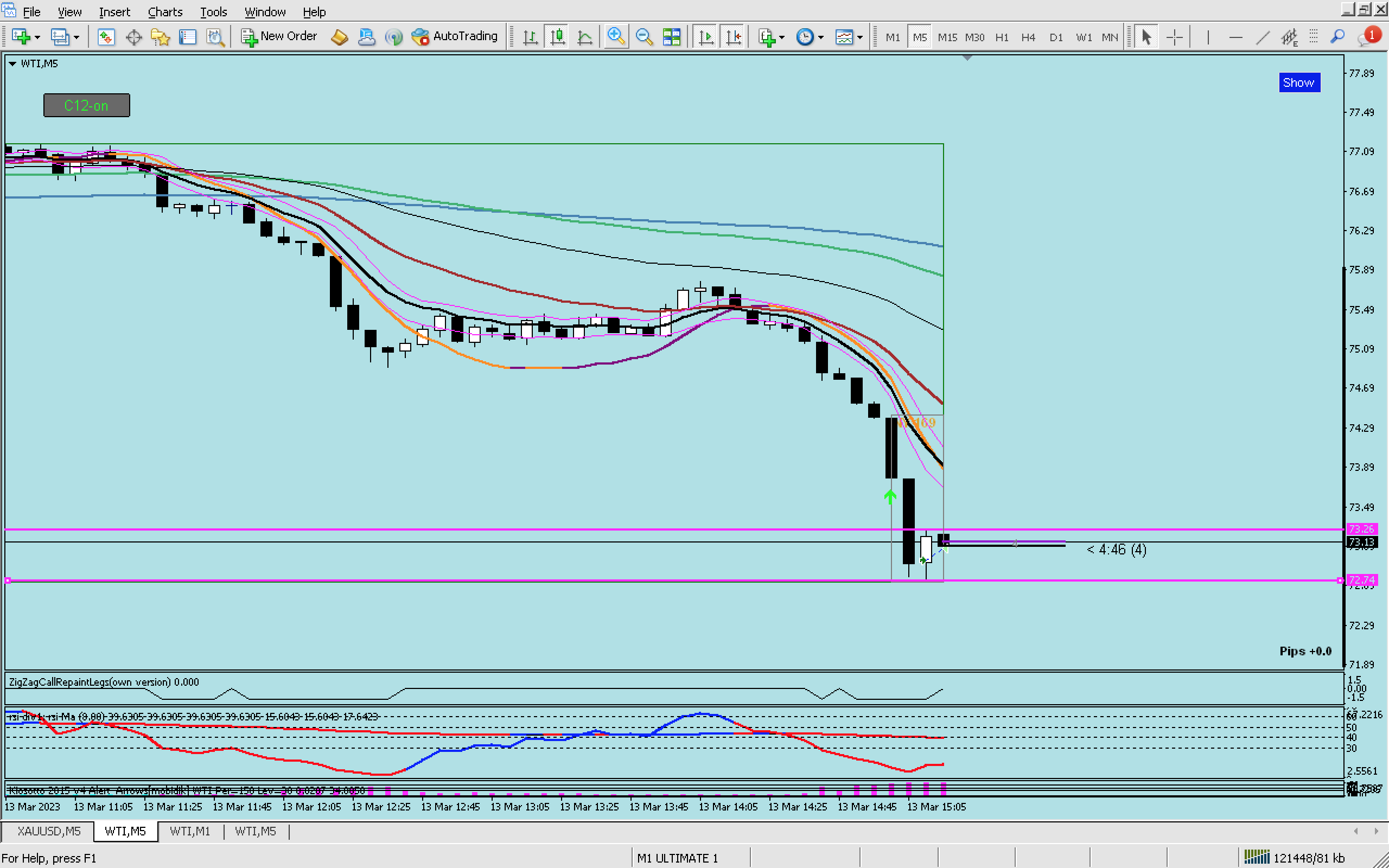The width and height of the screenshot is (1389, 868).
Task: Select the crosshair cursor tool
Action: [1174, 37]
